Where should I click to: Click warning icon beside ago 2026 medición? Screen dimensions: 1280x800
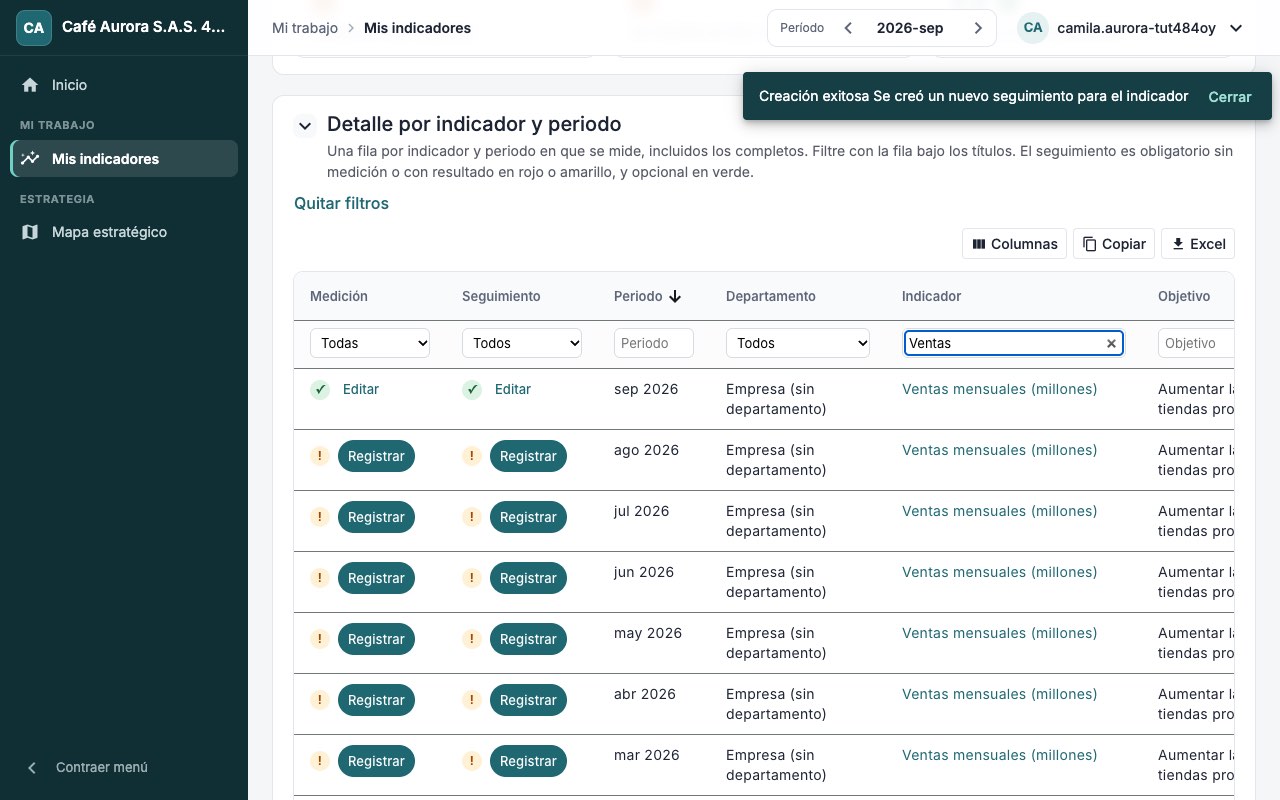coord(320,456)
